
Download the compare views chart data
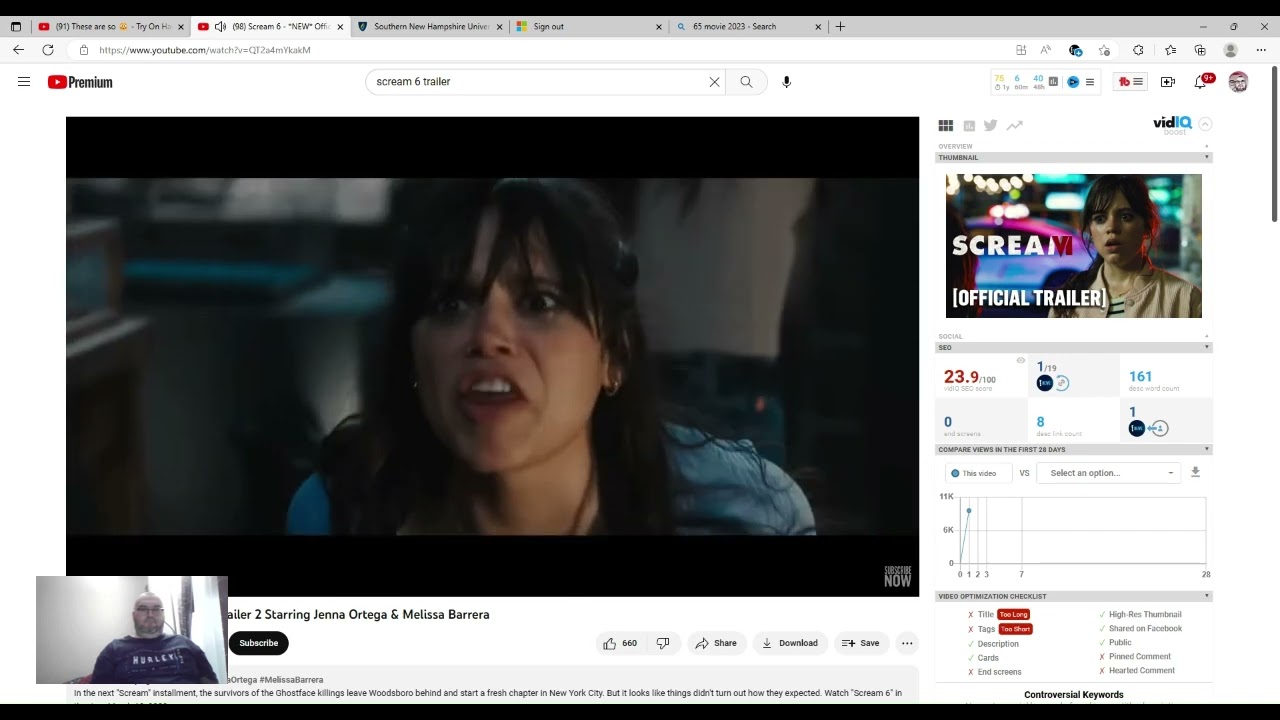pos(1195,472)
